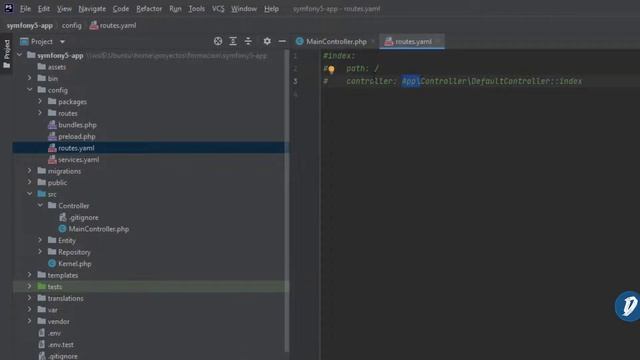
Task: Expand the tests folder
Action: 29,287
